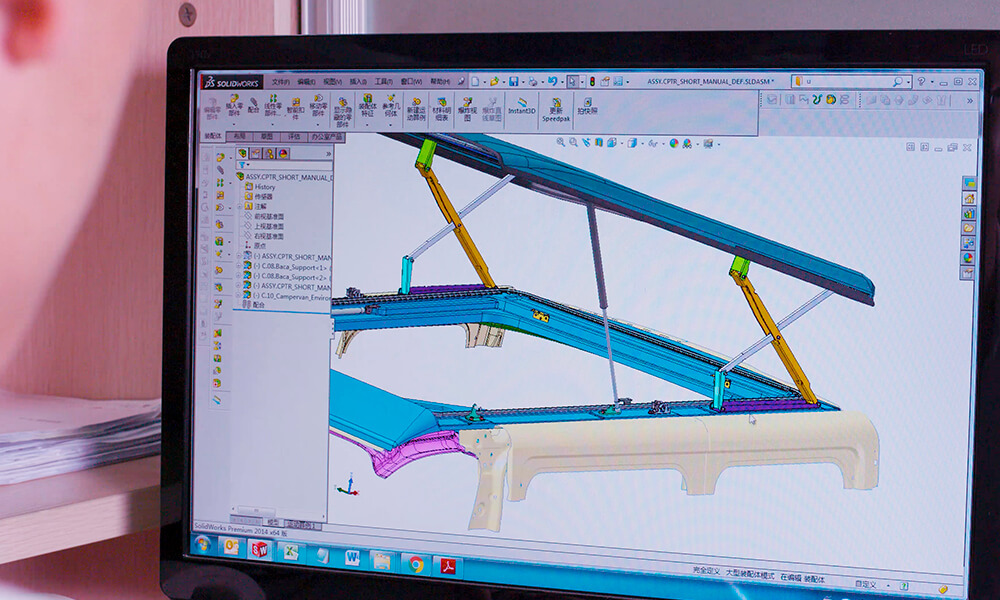This screenshot has width=1000, height=600.
Task: Open the 插入(I) Insert menu
Action: [358, 82]
